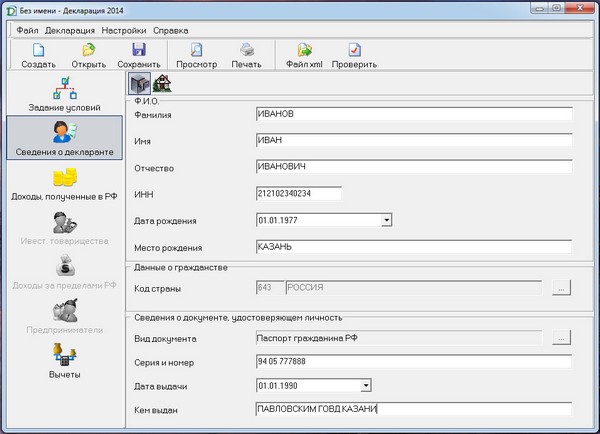This screenshot has height=434, width=600.
Task: Click the Вид документа field Паспорт гражданина РФ
Action: tap(399, 338)
